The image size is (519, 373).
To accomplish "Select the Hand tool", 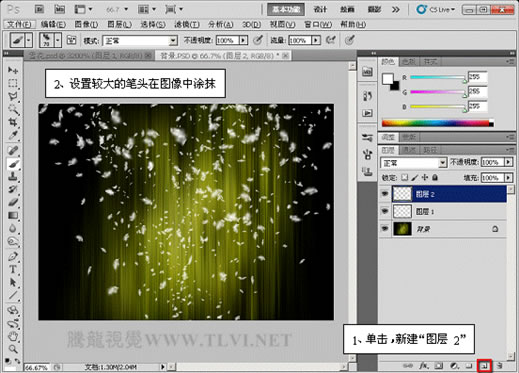I will point(13,336).
